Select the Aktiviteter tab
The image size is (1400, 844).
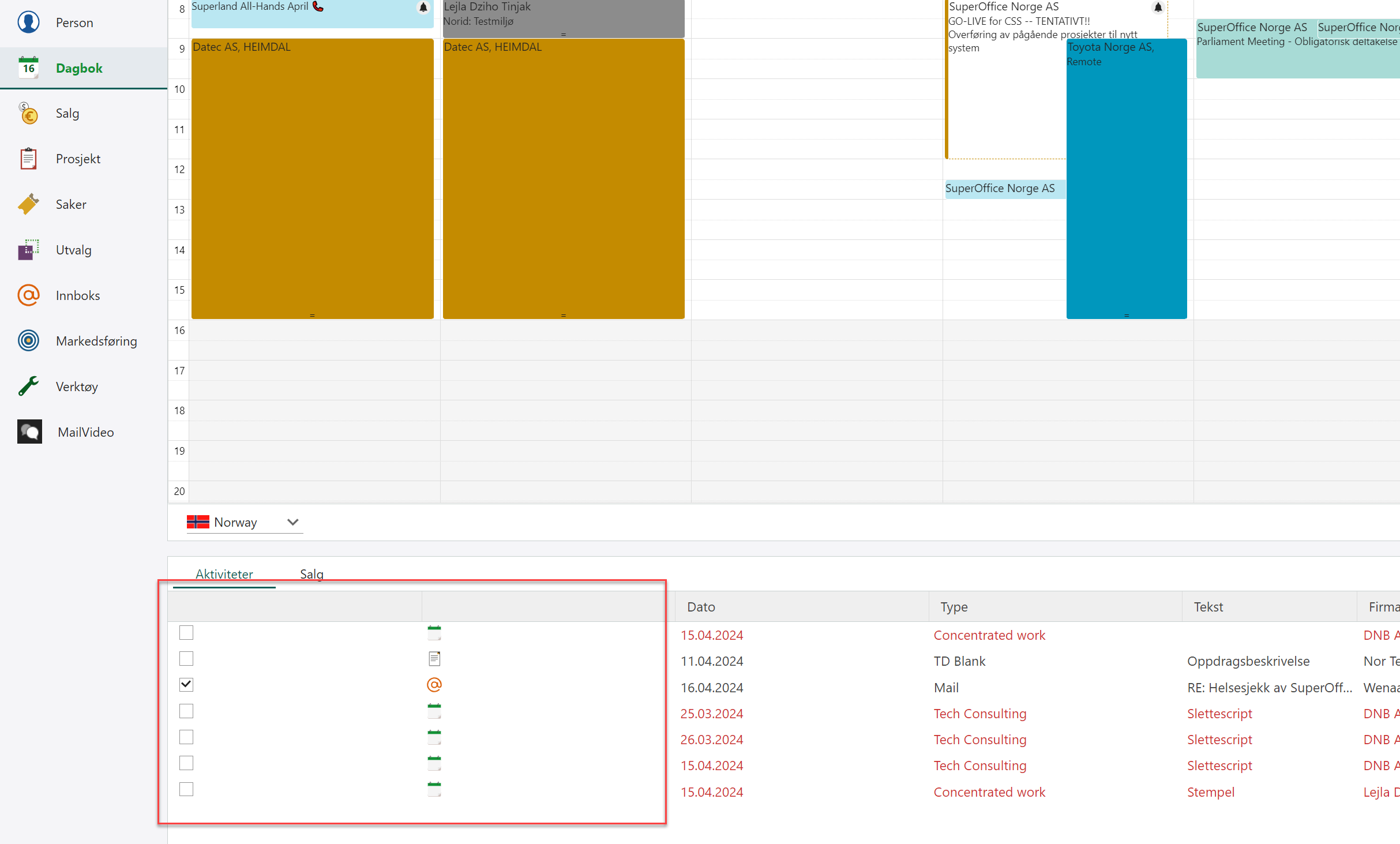click(224, 574)
